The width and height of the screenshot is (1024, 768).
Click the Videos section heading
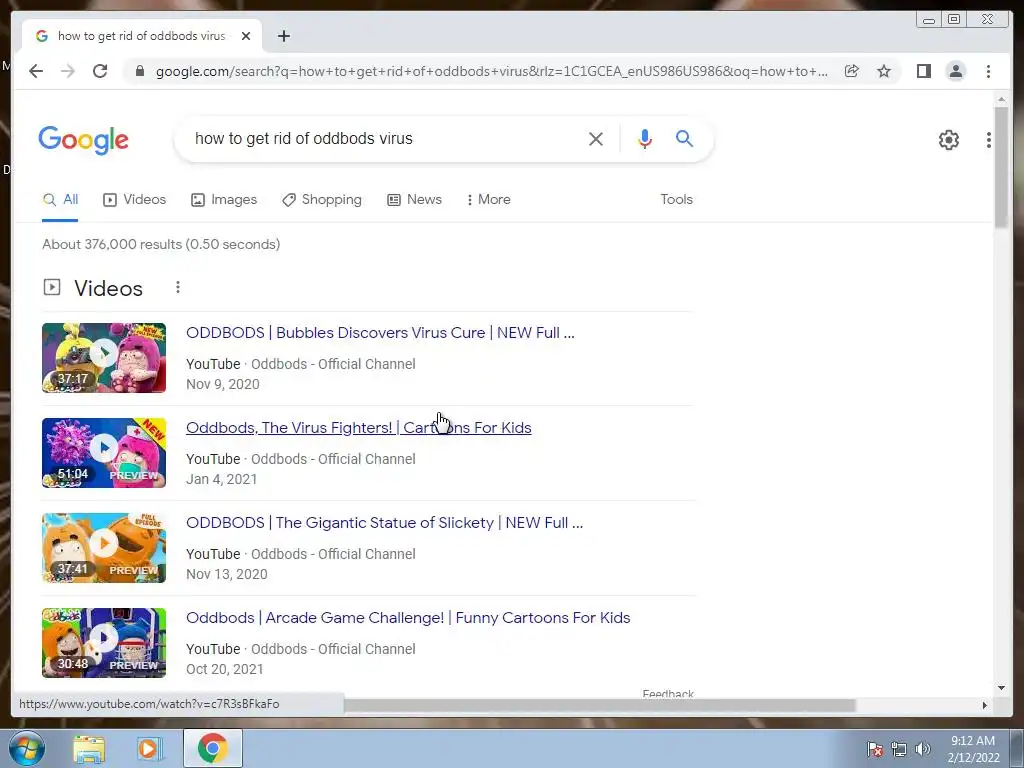coord(108,288)
